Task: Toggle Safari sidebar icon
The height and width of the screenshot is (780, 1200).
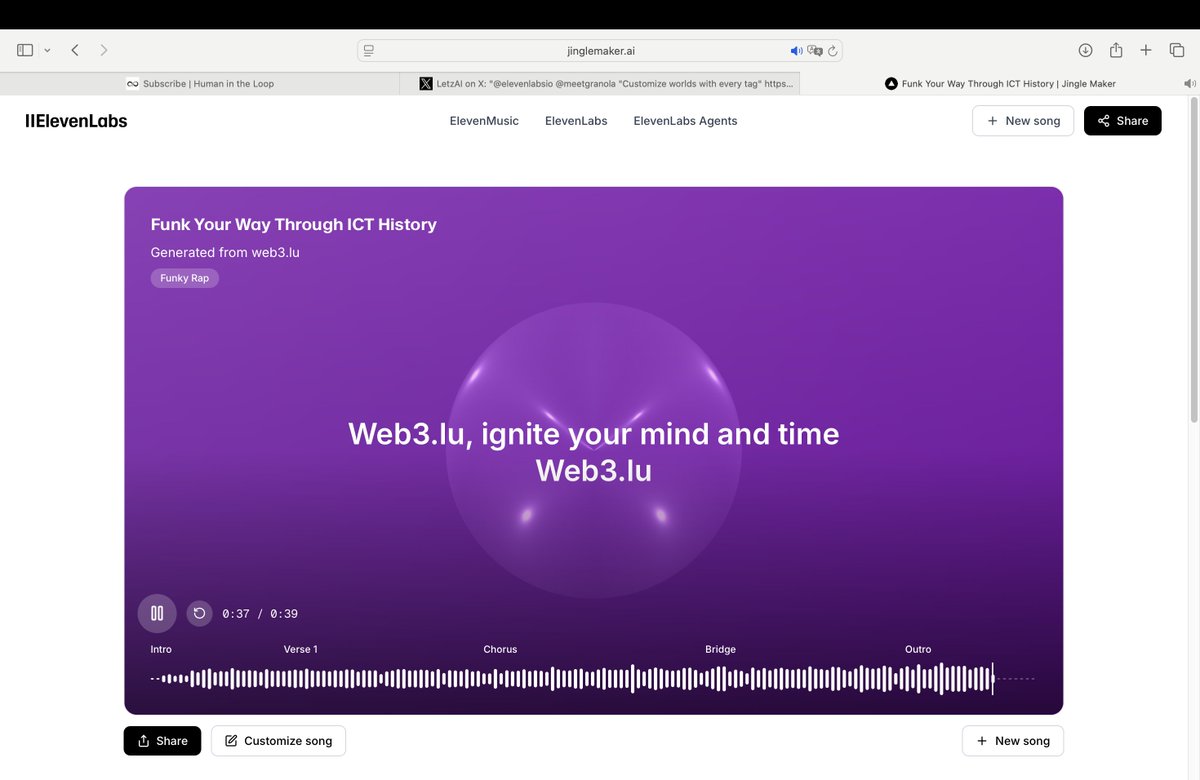Action: 25,50
